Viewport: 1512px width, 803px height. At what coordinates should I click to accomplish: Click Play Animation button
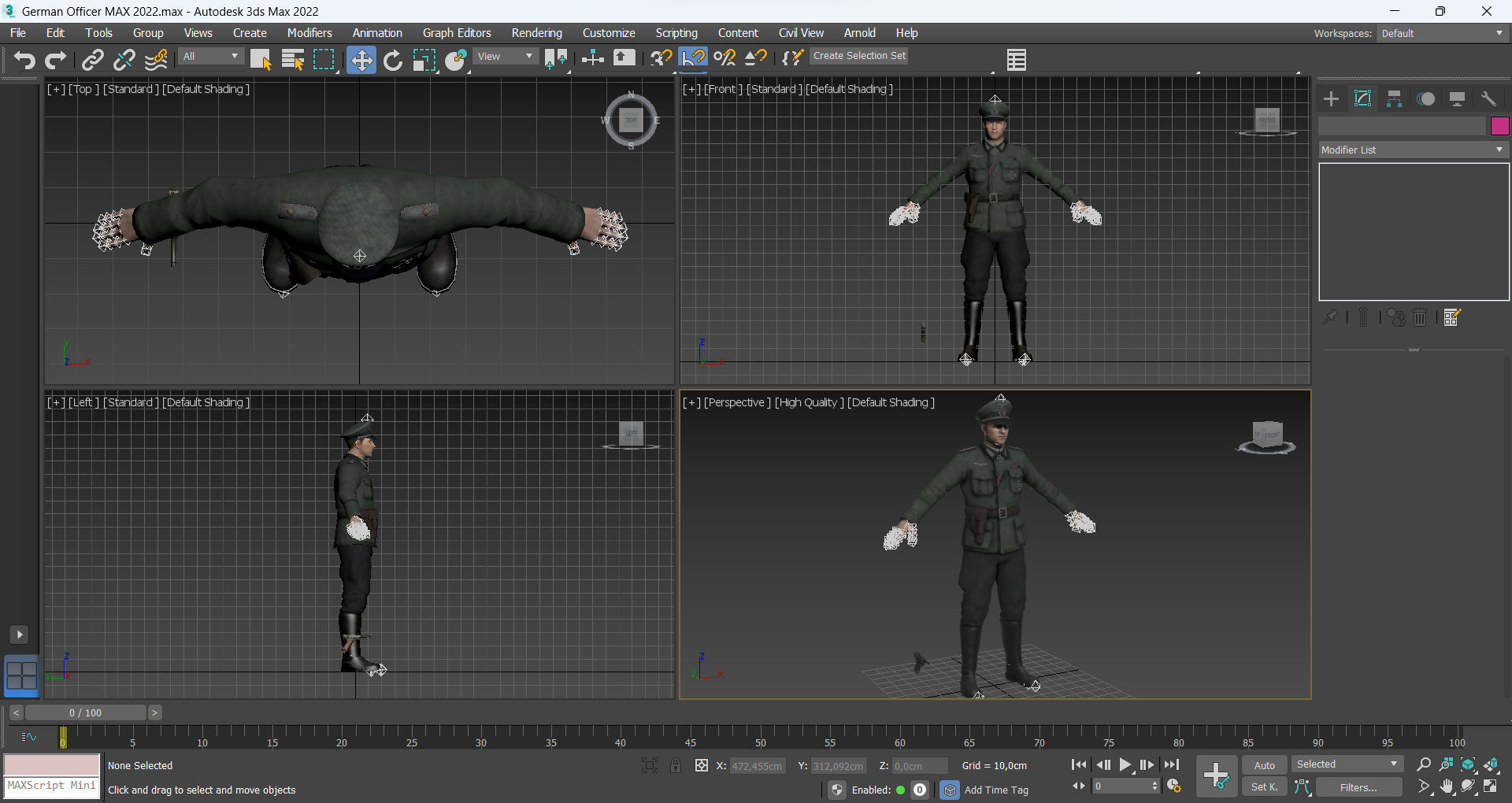(x=1125, y=764)
